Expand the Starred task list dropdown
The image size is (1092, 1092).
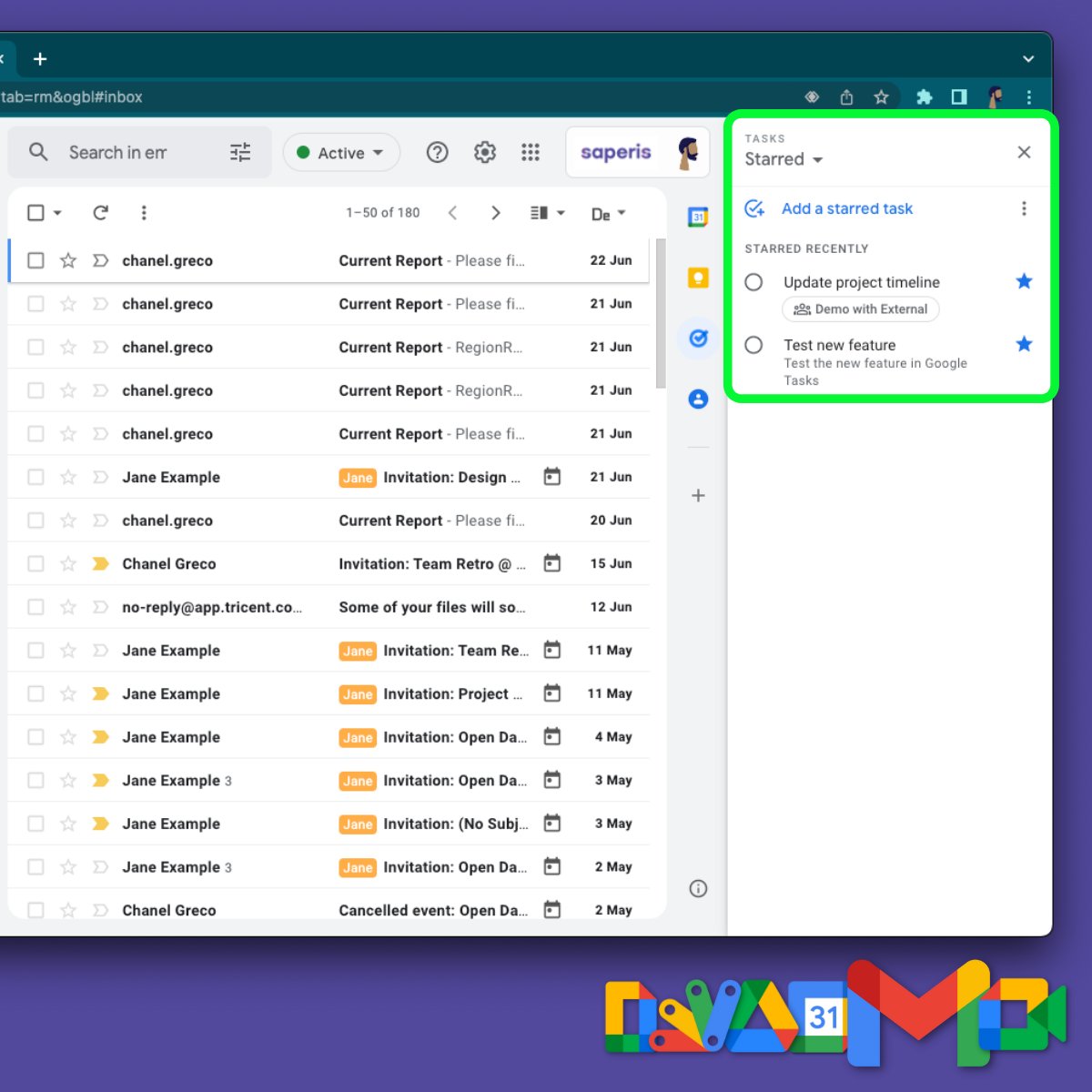click(784, 159)
